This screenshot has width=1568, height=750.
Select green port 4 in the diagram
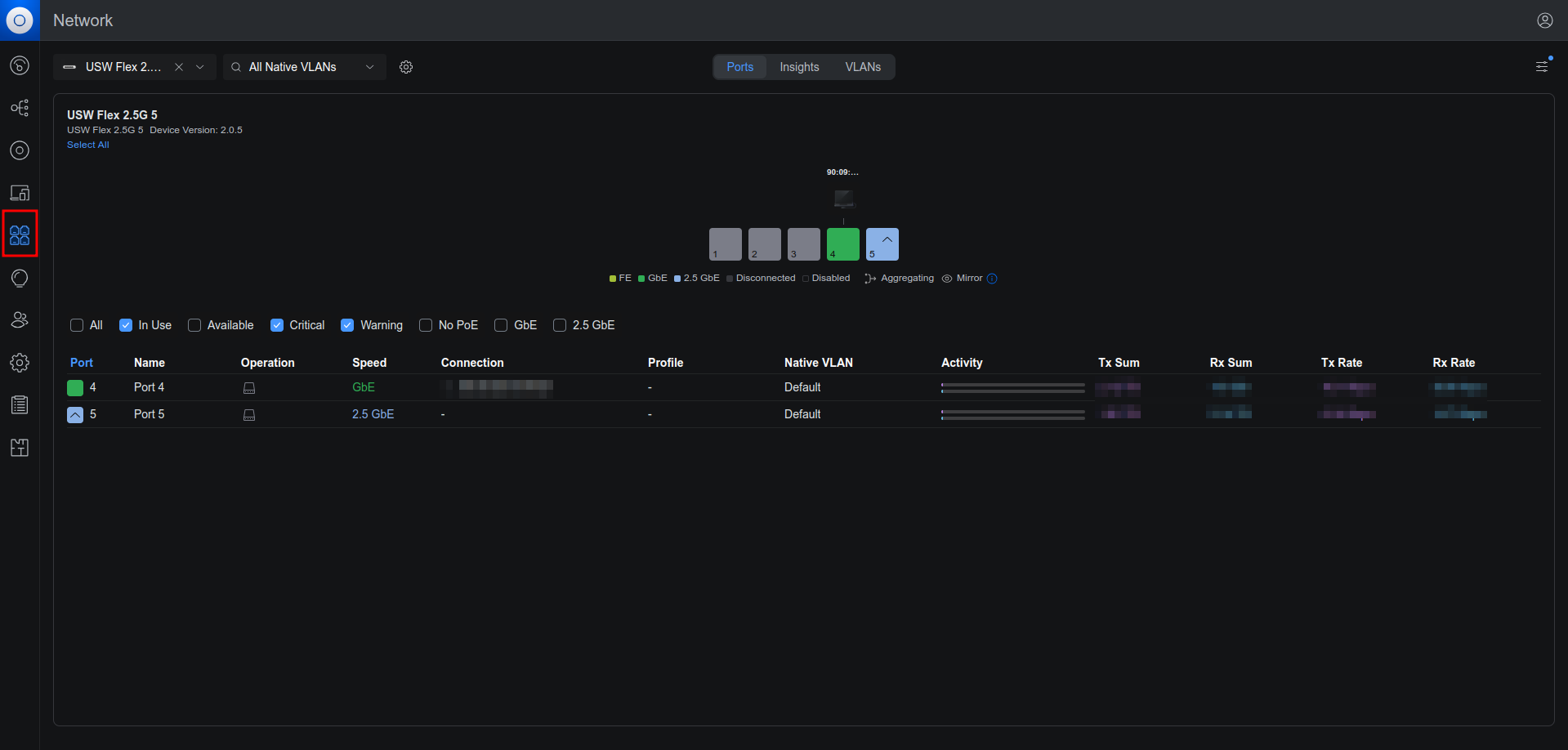coord(843,244)
